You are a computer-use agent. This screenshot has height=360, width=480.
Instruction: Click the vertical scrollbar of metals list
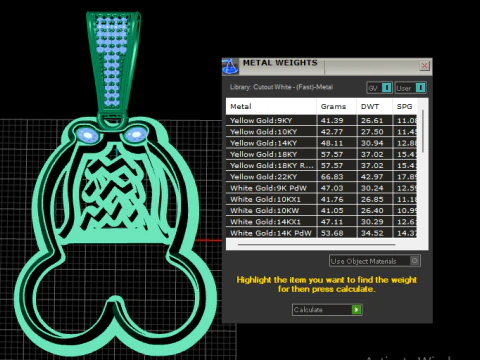tap(423, 131)
